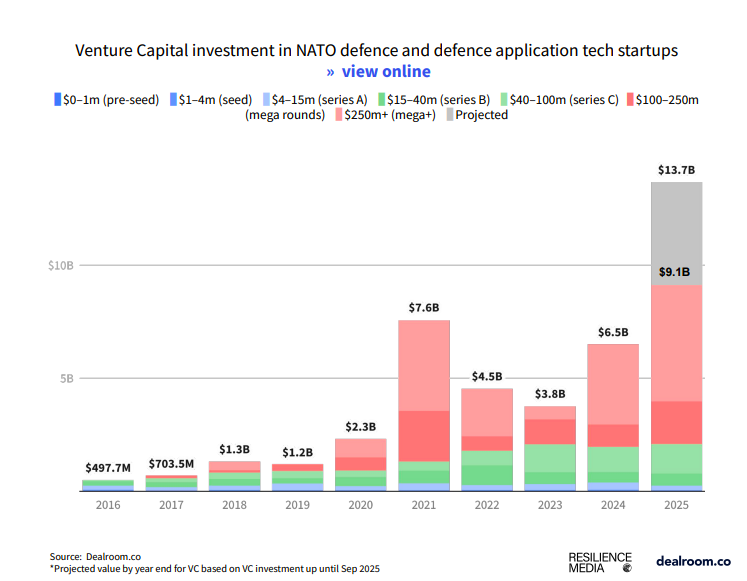Click the 'view online' link

[x=378, y=71]
